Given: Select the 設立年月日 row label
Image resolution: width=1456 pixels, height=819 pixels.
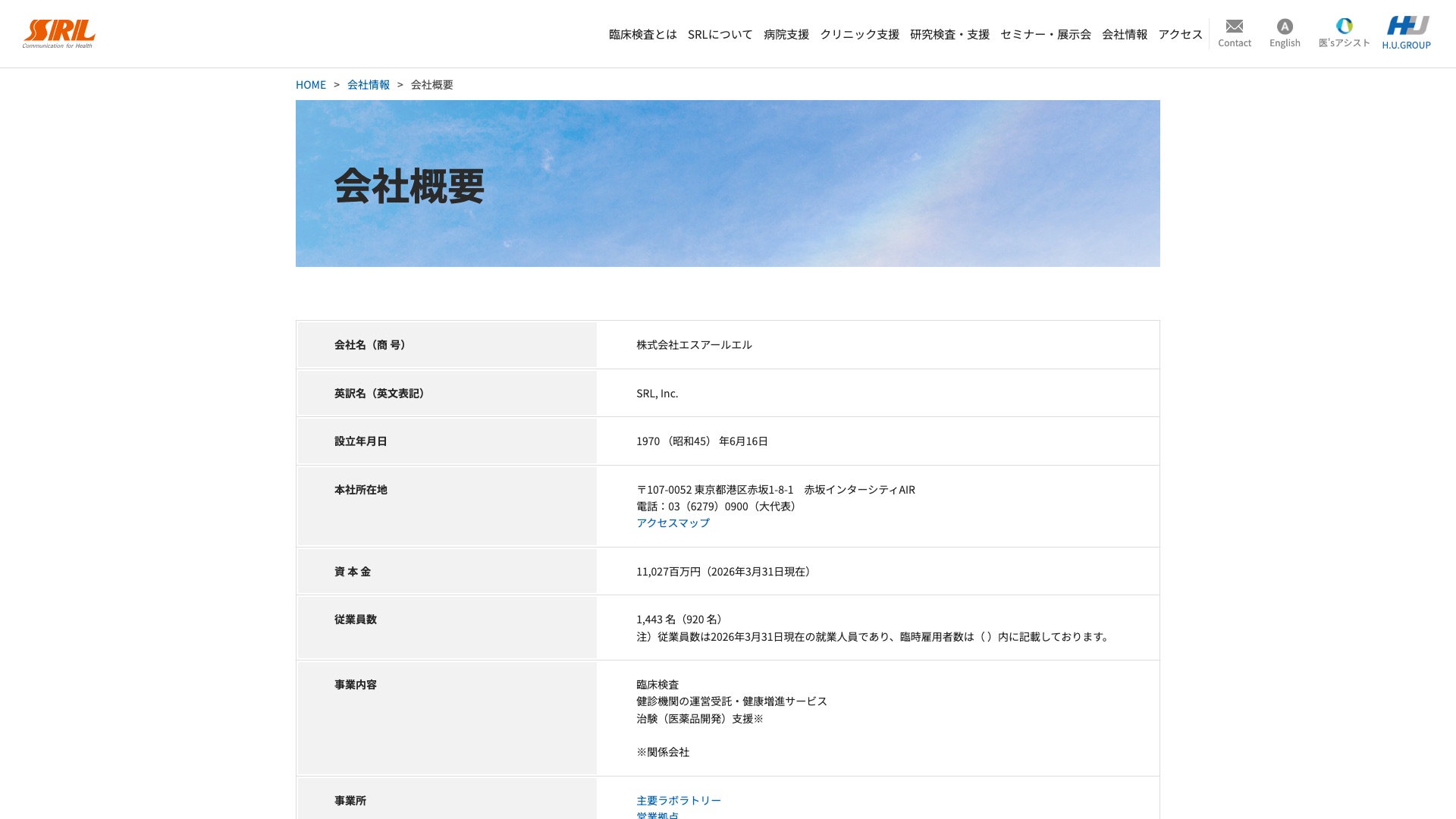Looking at the screenshot, I should (361, 441).
